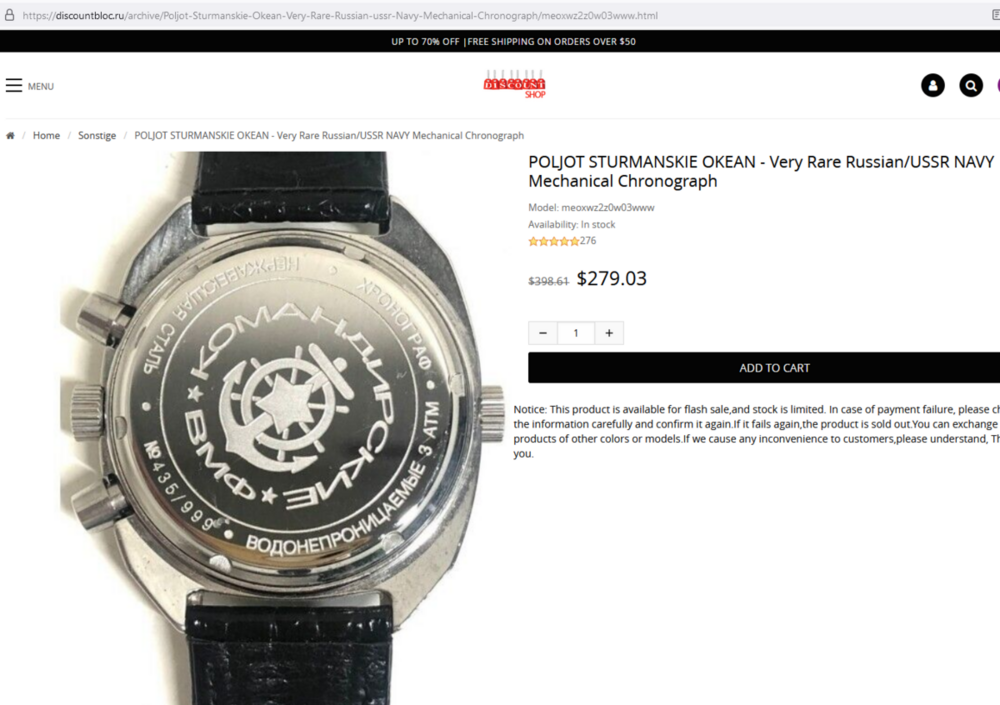Click the five-star rating icons
This screenshot has height=705, width=1000.
pos(554,241)
